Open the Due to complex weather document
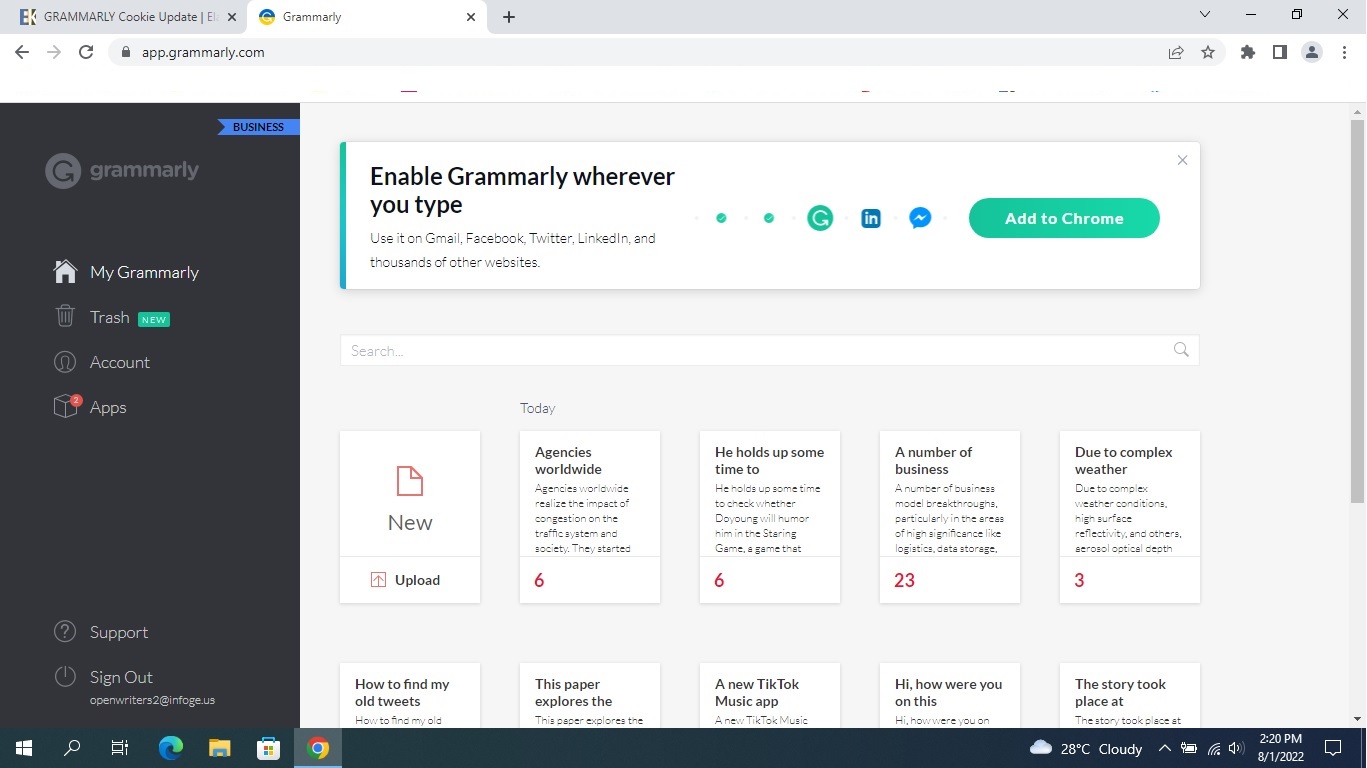 point(1130,517)
